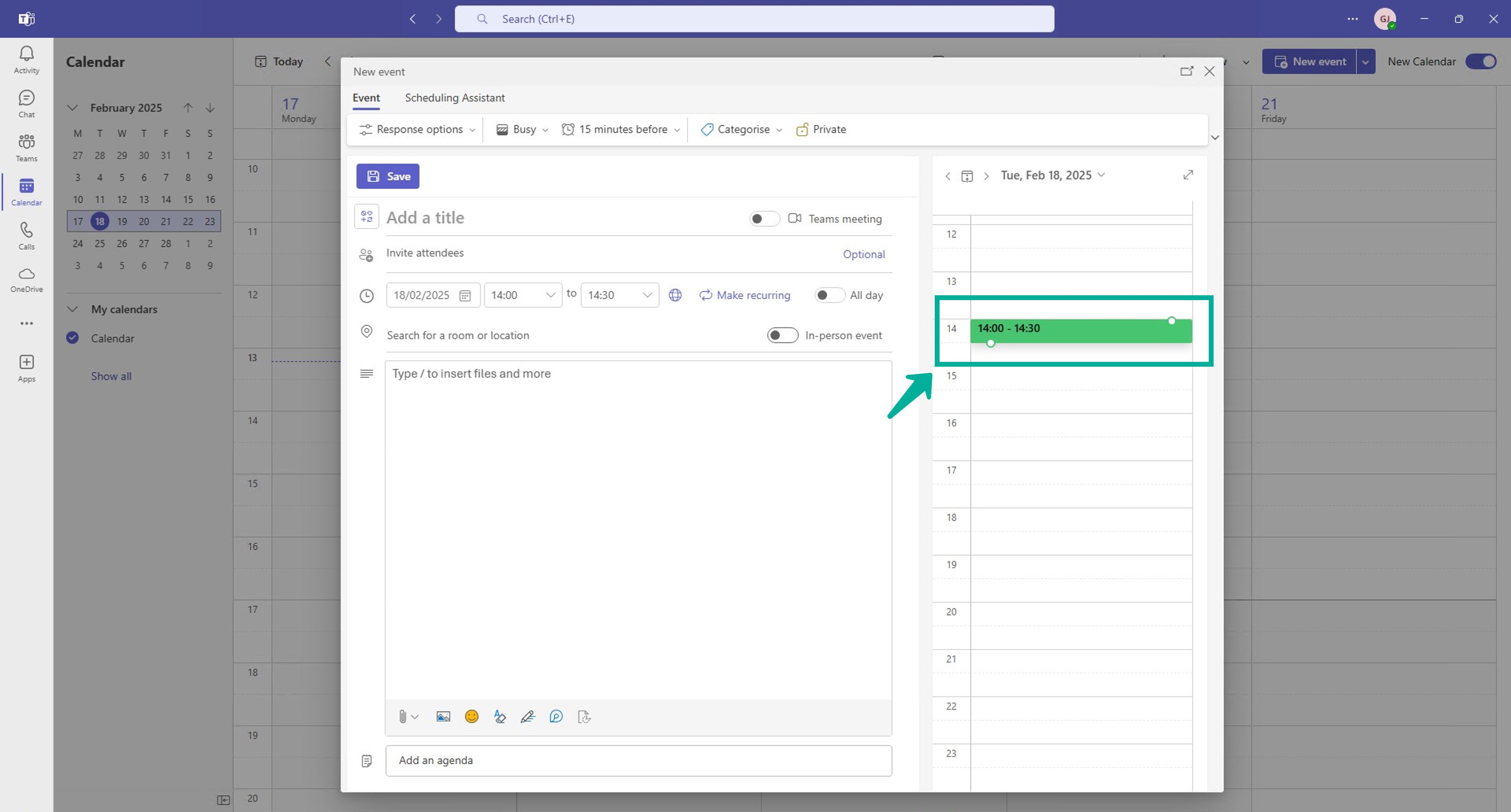Click Show all calendars link
The height and width of the screenshot is (812, 1511).
[111, 376]
